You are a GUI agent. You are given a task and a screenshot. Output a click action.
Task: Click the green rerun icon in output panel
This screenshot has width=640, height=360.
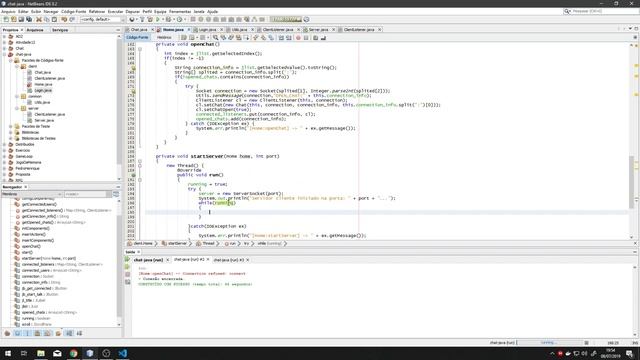[x=127, y=260]
